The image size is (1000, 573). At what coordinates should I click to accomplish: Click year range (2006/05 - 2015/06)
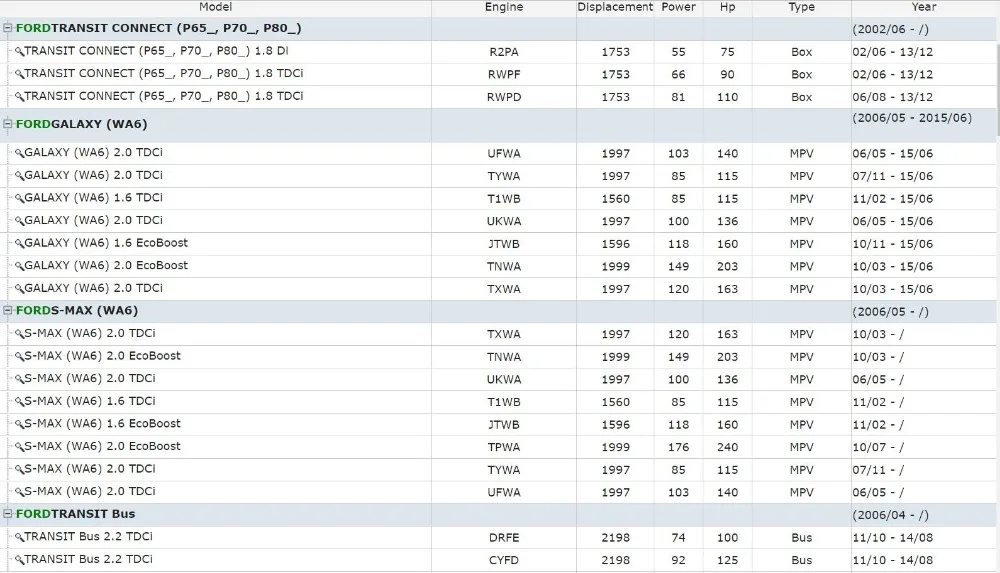tap(912, 118)
